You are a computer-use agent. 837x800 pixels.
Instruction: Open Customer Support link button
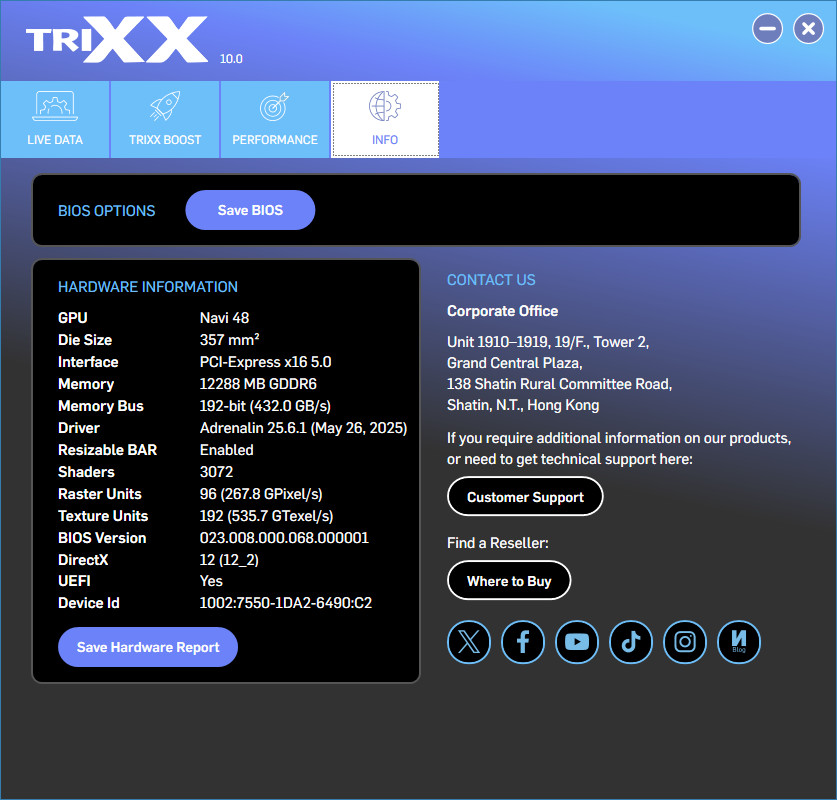point(525,497)
